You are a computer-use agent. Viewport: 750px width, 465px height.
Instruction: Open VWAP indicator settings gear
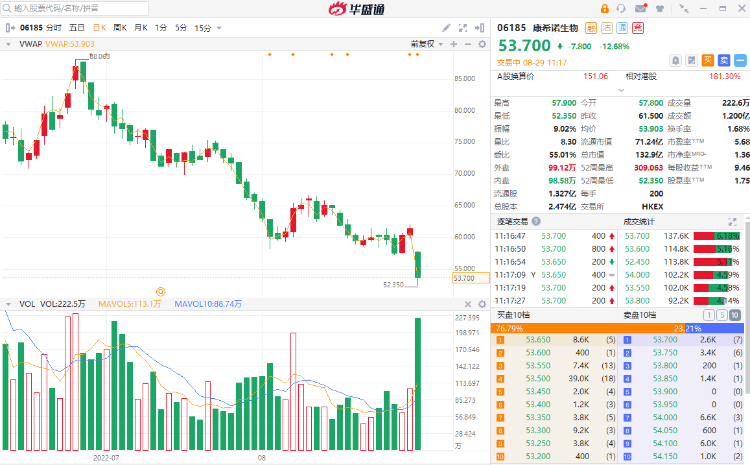[x=482, y=44]
